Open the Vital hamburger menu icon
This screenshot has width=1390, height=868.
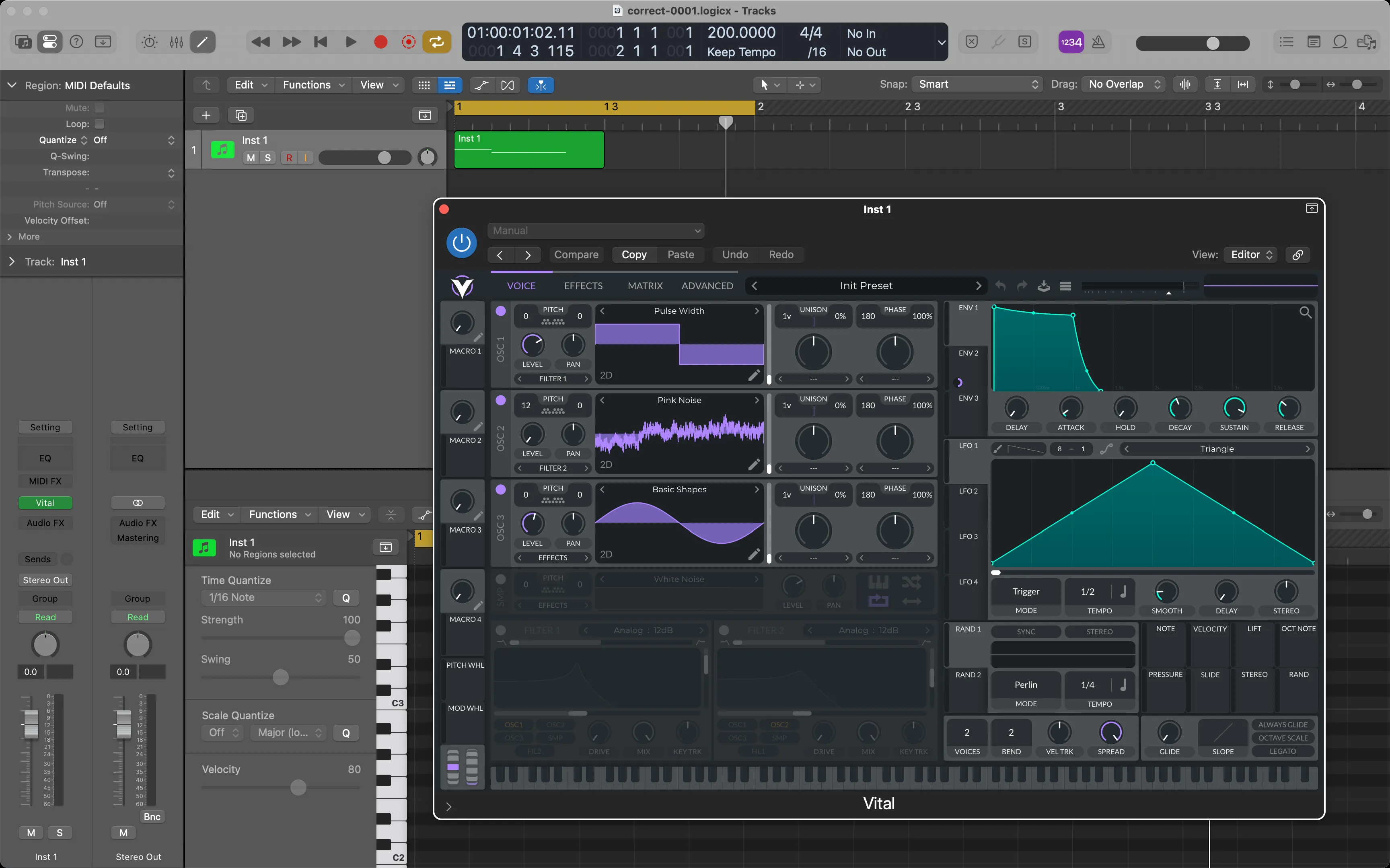(1066, 286)
